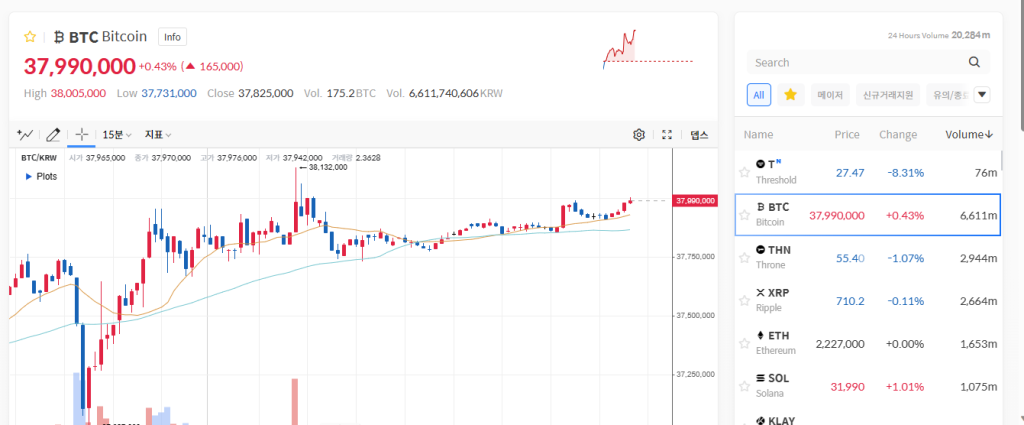1024x425 pixels.
Task: Select the star favorites filter tab
Action: point(790,95)
